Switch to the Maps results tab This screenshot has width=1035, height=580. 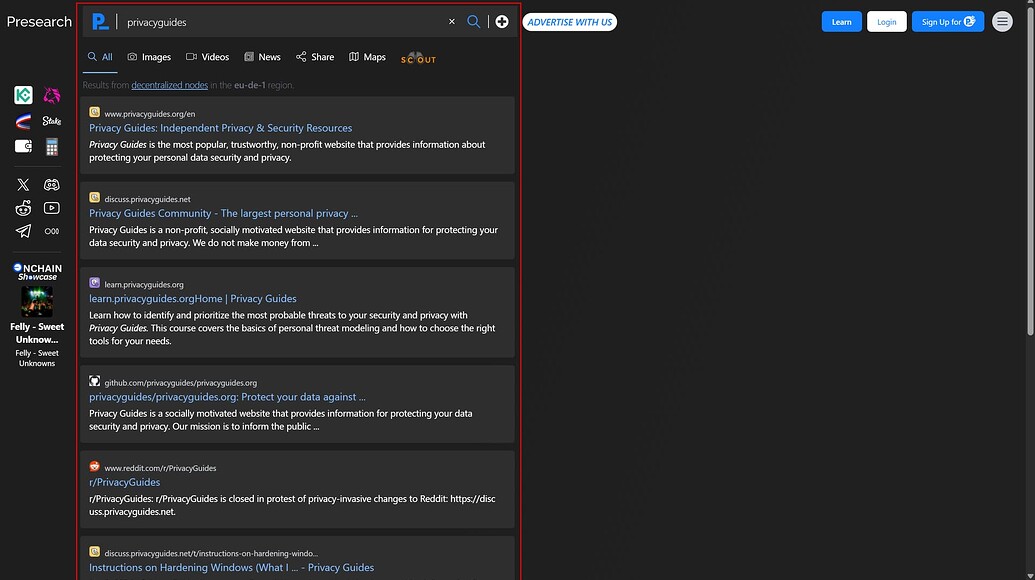pos(367,57)
